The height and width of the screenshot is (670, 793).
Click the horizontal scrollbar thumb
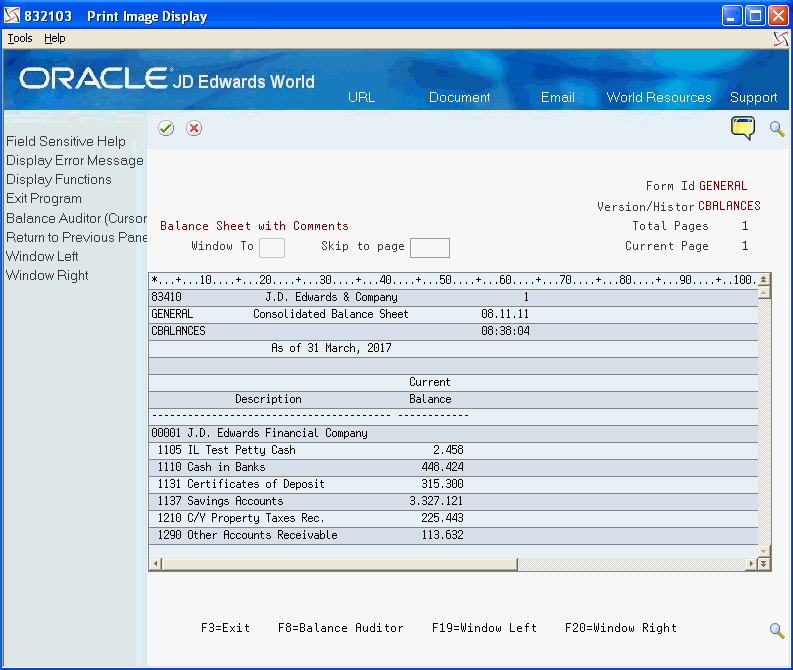pyautogui.click(x=339, y=564)
